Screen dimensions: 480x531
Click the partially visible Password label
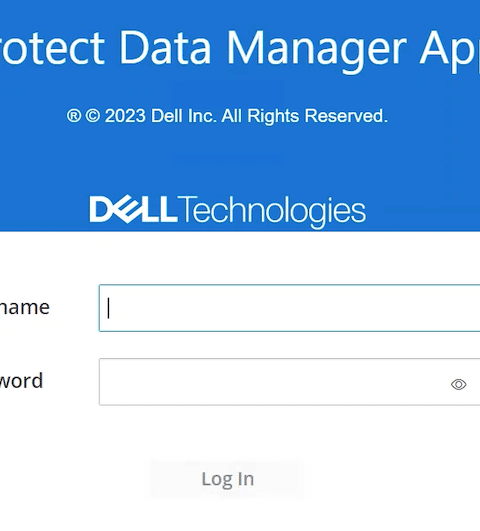point(21,381)
